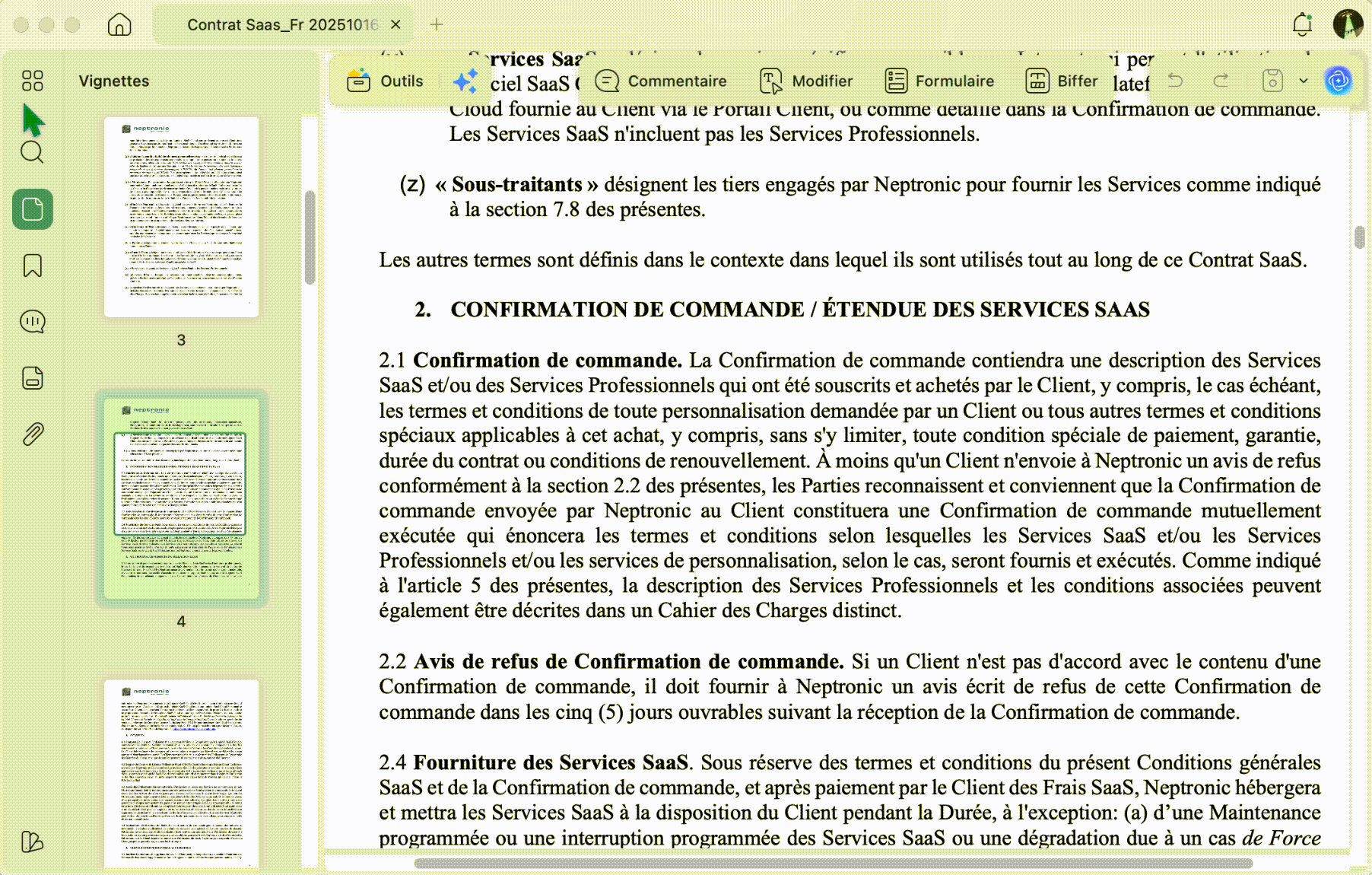Go to the Home screen icon

click(x=119, y=24)
